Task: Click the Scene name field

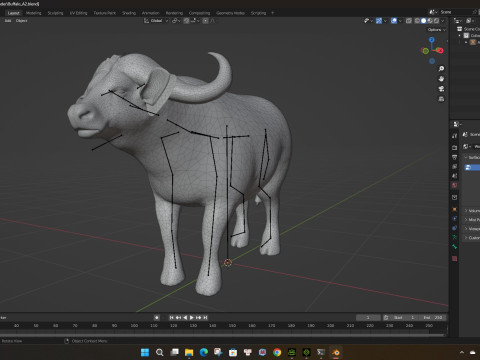Action: [x=455, y=12]
